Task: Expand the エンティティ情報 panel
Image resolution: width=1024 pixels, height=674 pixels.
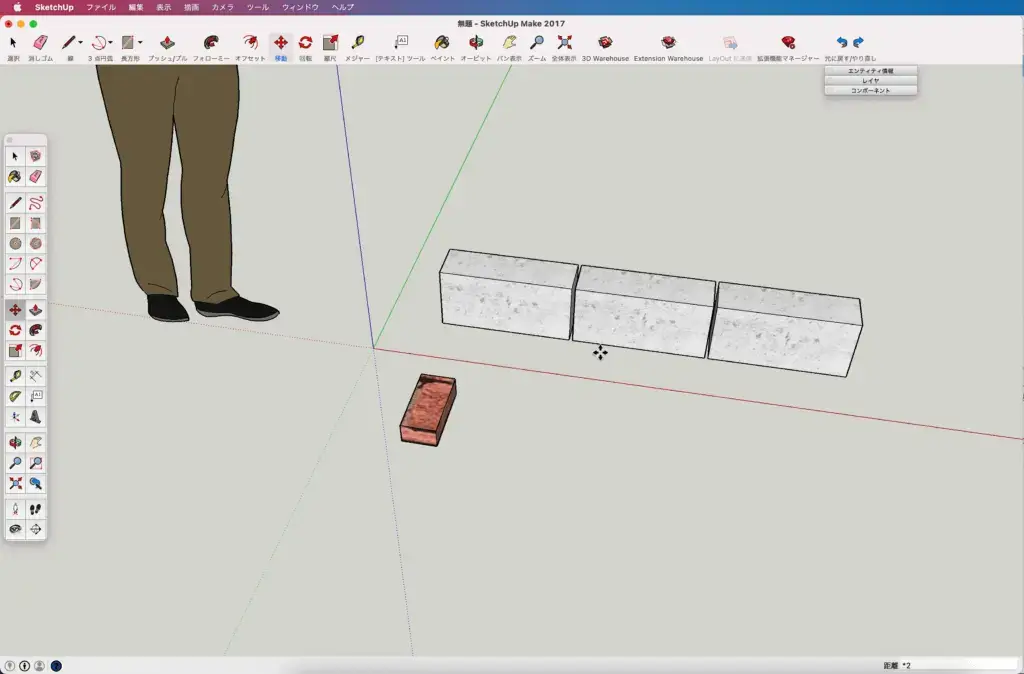Action: [x=871, y=71]
